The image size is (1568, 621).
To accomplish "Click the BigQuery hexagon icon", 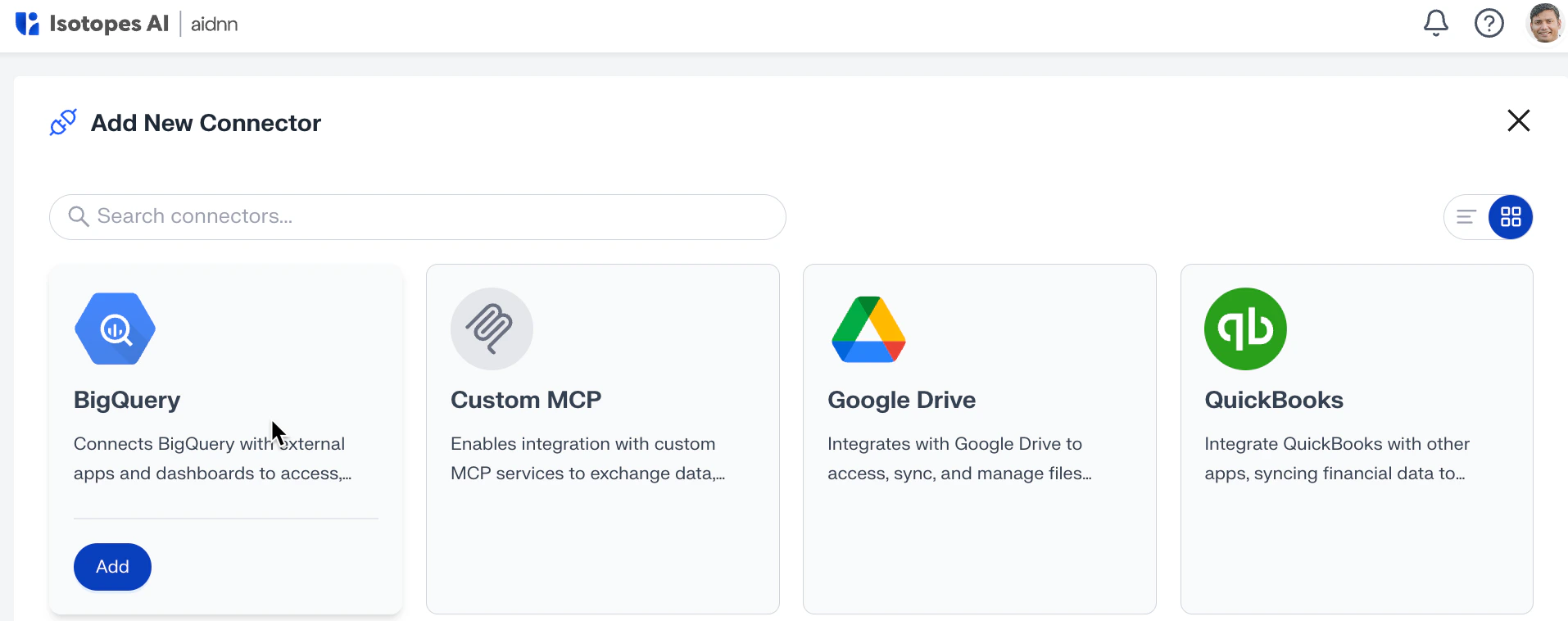I will pyautogui.click(x=115, y=329).
